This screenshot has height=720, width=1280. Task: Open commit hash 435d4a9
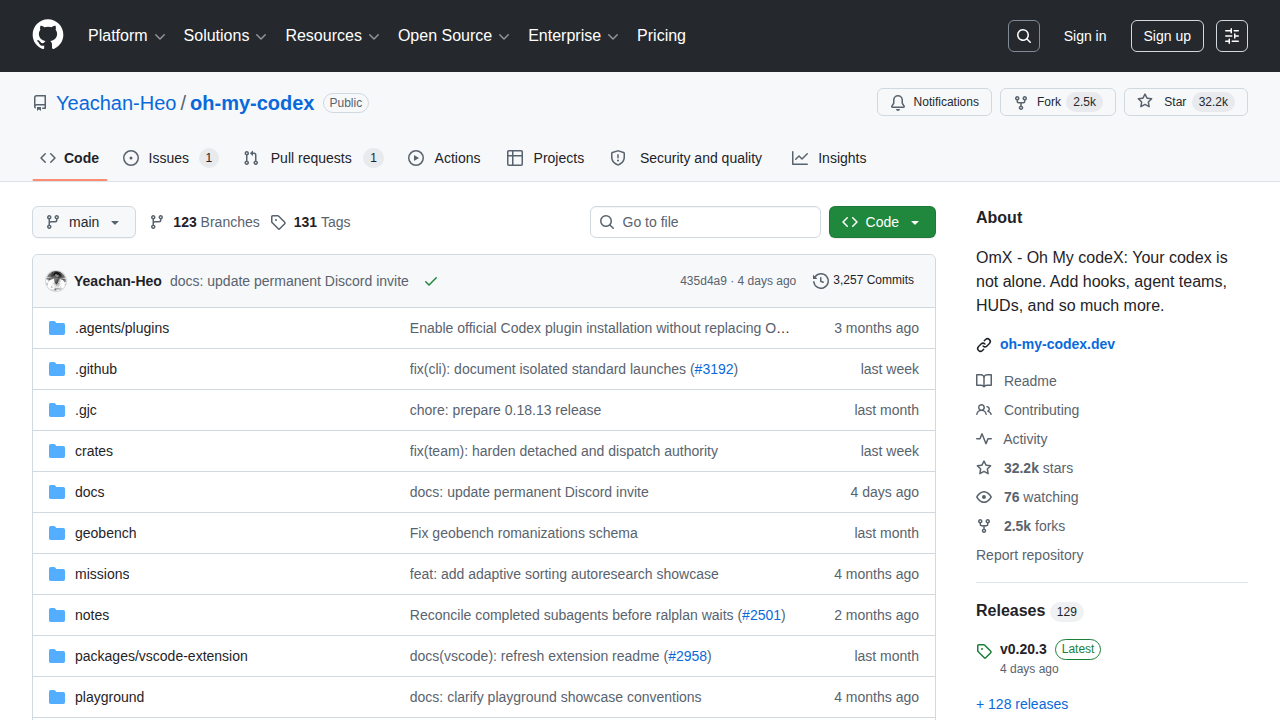point(703,281)
